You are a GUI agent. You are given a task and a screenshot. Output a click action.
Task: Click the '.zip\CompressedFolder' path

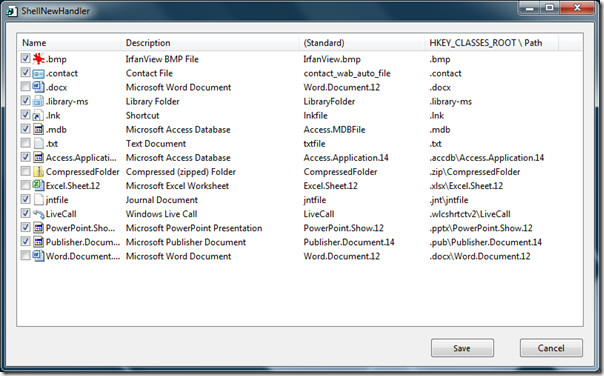coord(475,172)
